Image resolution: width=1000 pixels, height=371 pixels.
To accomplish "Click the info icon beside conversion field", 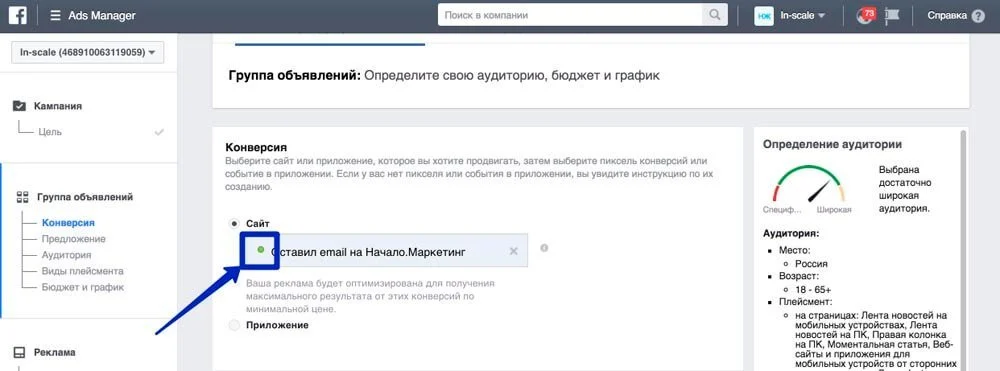I will tap(544, 248).
